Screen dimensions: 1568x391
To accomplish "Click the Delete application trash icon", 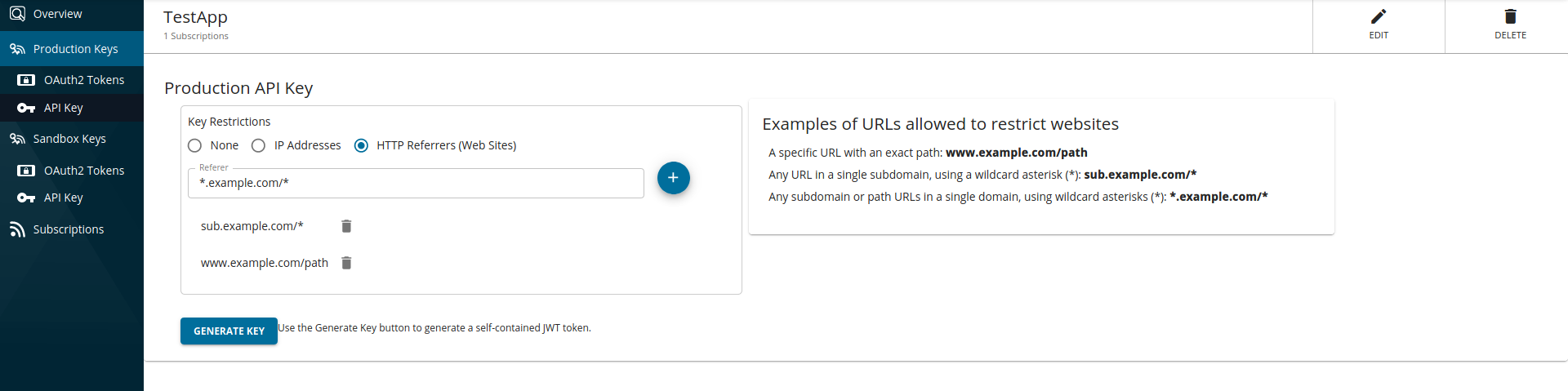I will (1510, 17).
